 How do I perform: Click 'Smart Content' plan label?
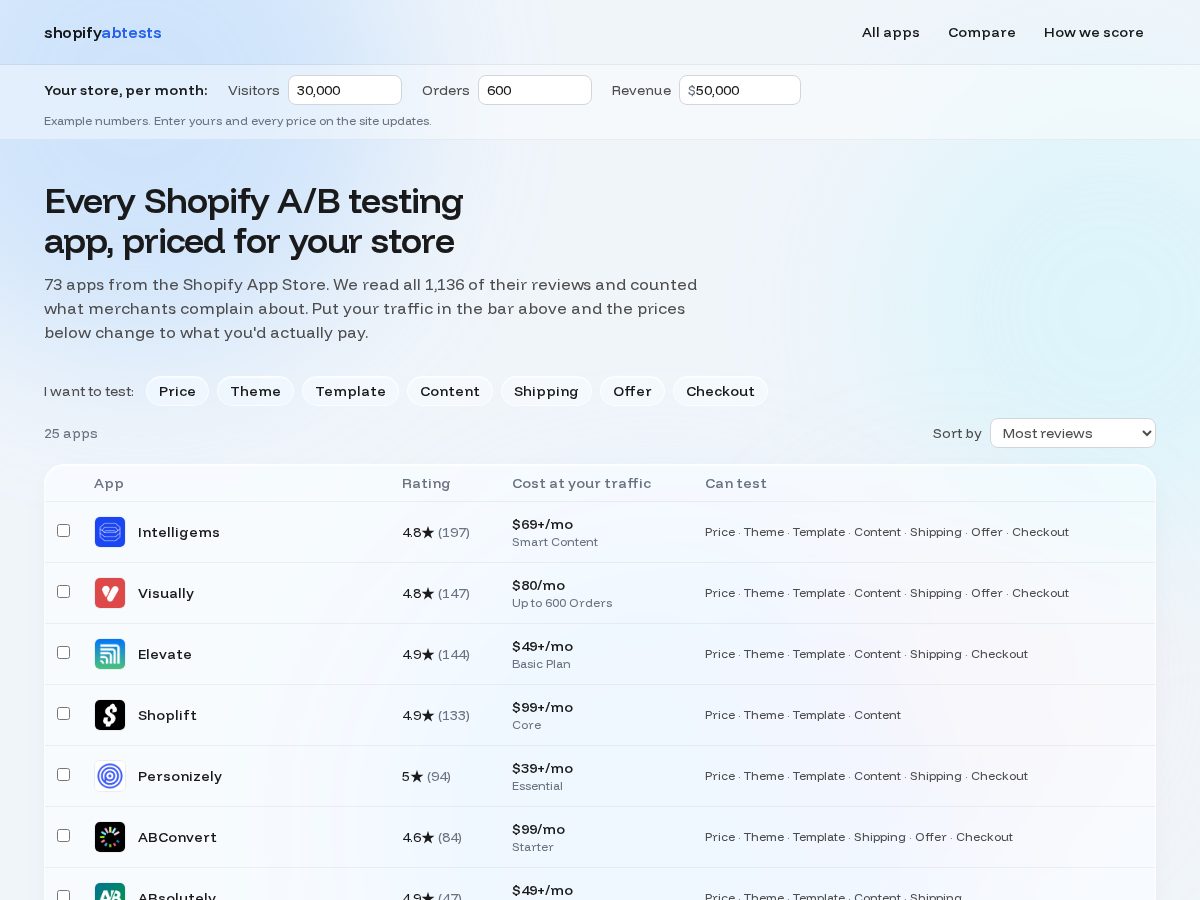(555, 542)
